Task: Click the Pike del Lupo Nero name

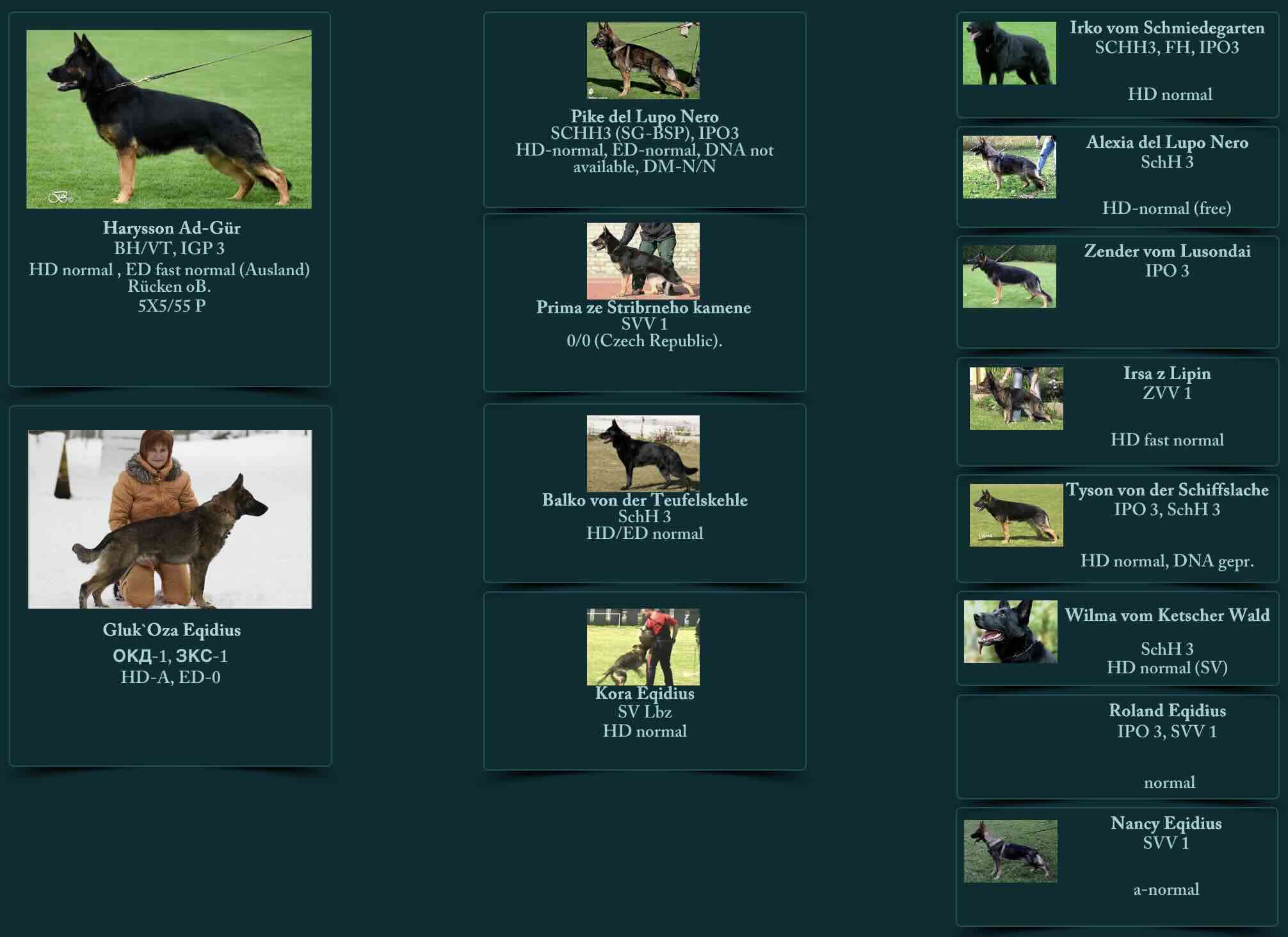Action: coord(644,116)
